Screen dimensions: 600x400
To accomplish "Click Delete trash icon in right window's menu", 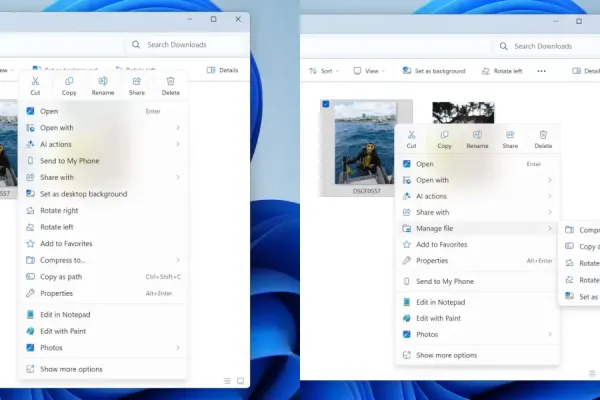I will (x=543, y=135).
